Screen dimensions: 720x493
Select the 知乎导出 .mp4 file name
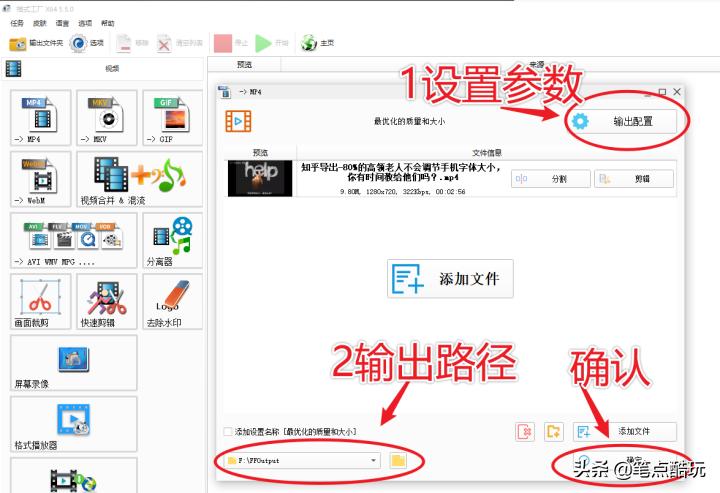coord(403,172)
